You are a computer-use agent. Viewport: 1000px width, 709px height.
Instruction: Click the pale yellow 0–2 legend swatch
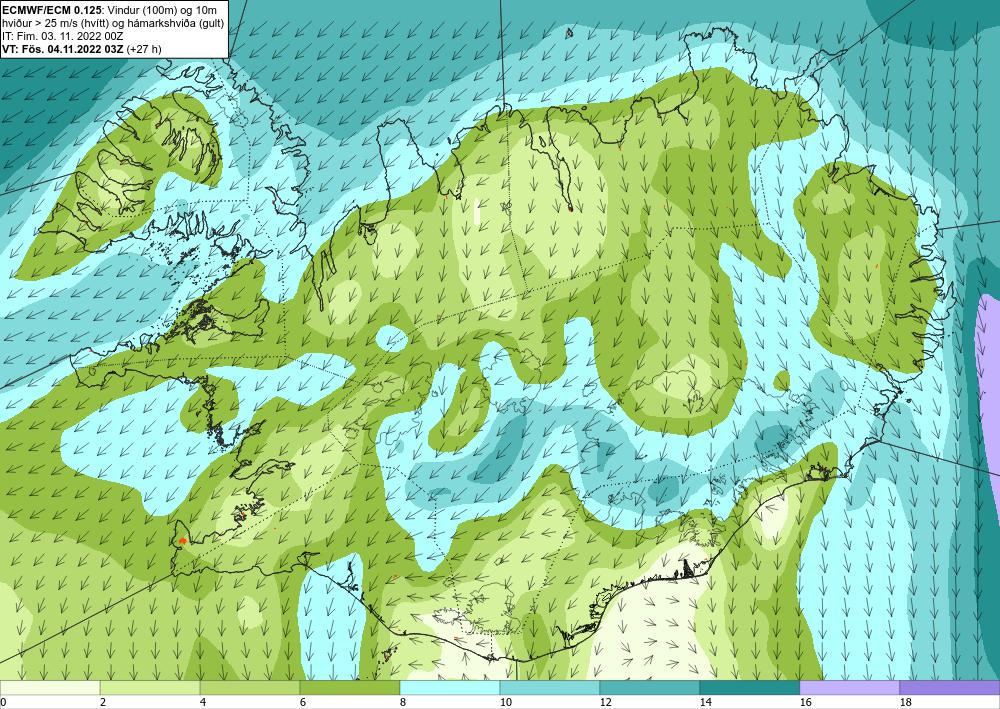pos(50,688)
